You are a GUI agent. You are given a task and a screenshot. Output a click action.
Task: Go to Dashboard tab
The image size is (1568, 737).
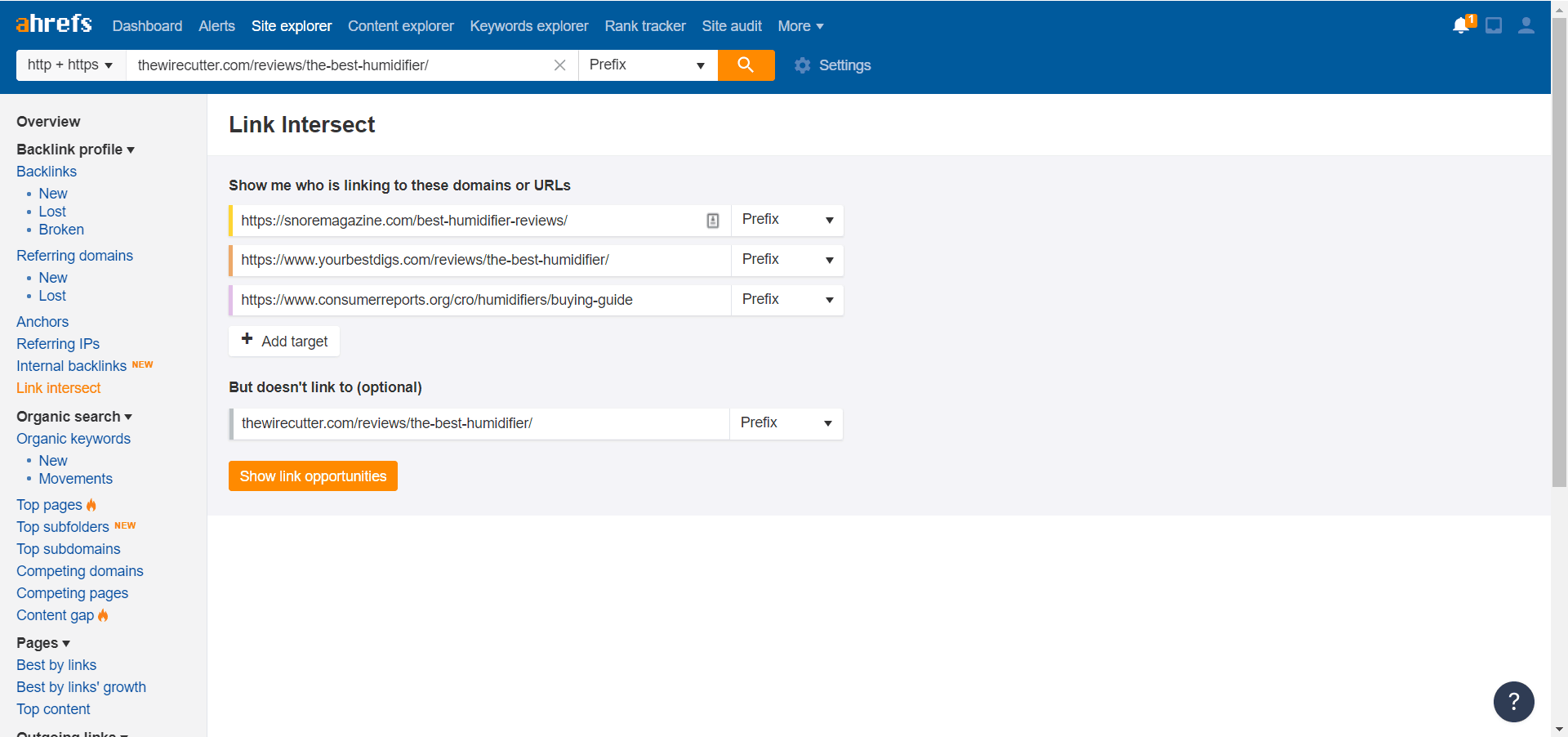tap(147, 26)
